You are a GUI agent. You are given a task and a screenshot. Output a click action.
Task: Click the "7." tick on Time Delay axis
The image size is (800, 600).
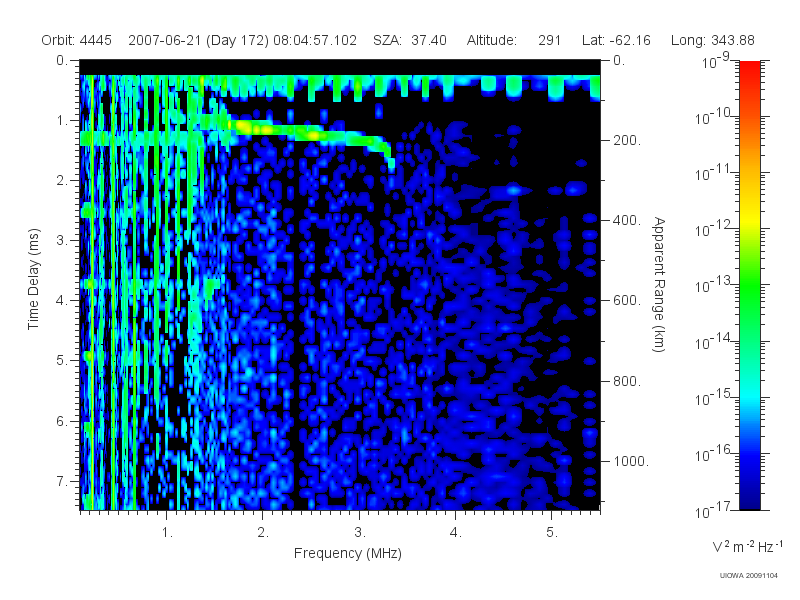(62, 481)
